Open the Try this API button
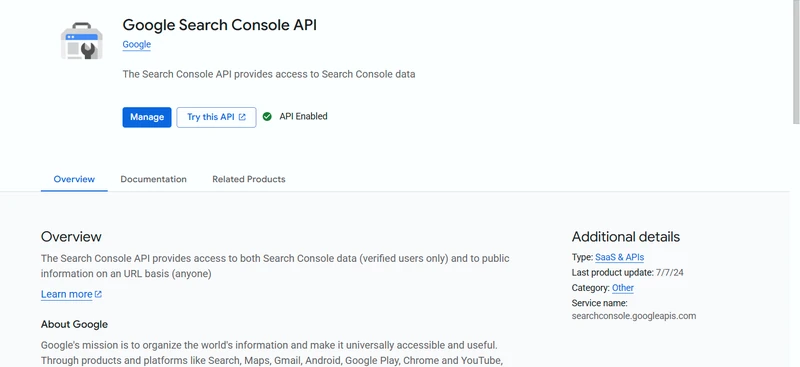 click(x=216, y=117)
